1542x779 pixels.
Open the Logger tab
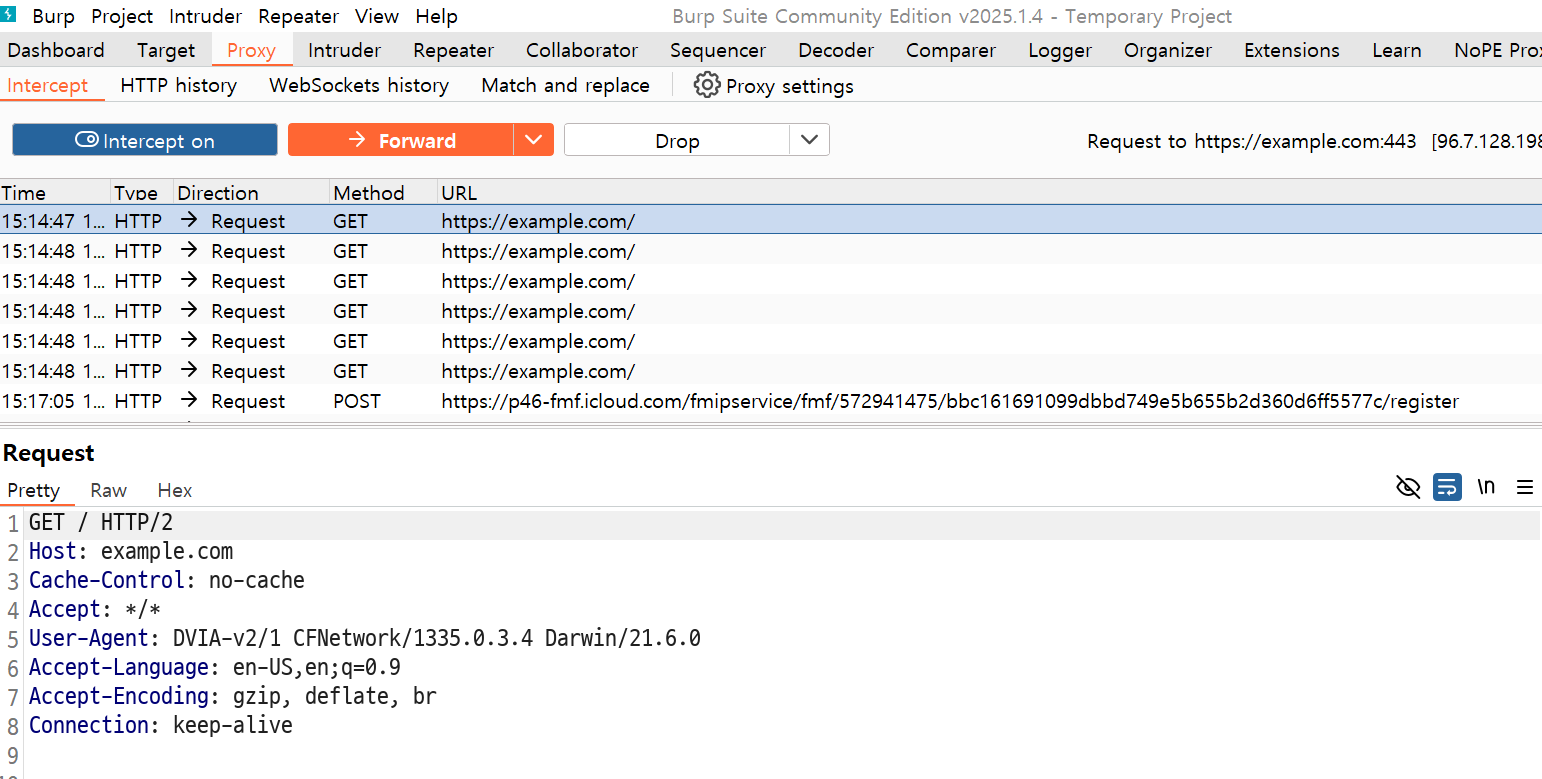pos(1060,50)
